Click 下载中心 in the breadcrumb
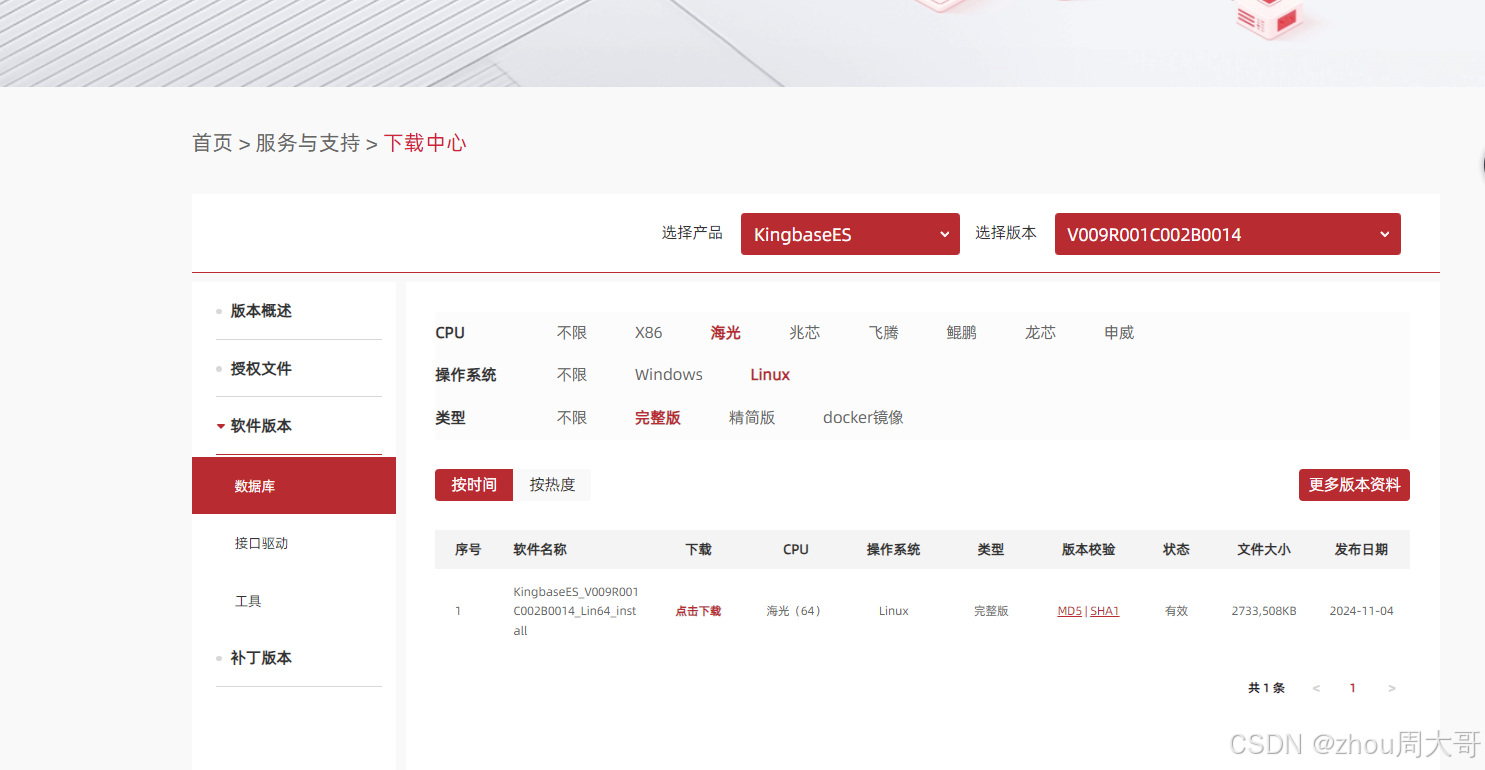Screen dimensions: 1485x770 tap(425, 143)
